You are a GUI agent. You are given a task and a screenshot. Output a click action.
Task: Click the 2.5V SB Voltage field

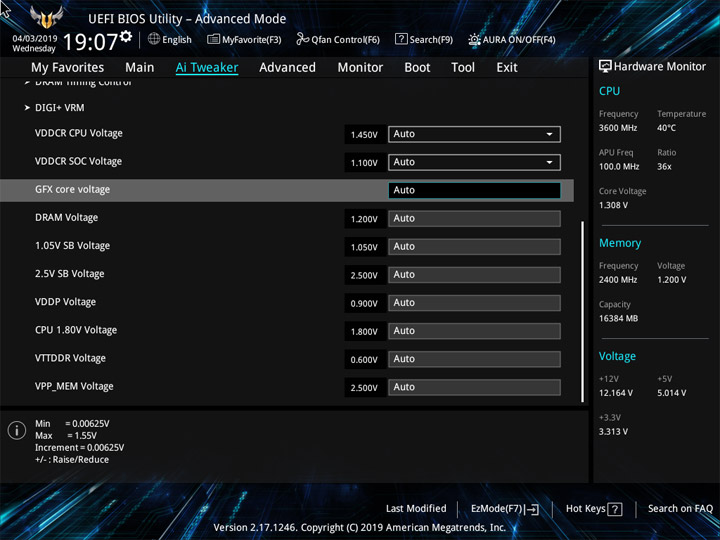[x=474, y=275]
